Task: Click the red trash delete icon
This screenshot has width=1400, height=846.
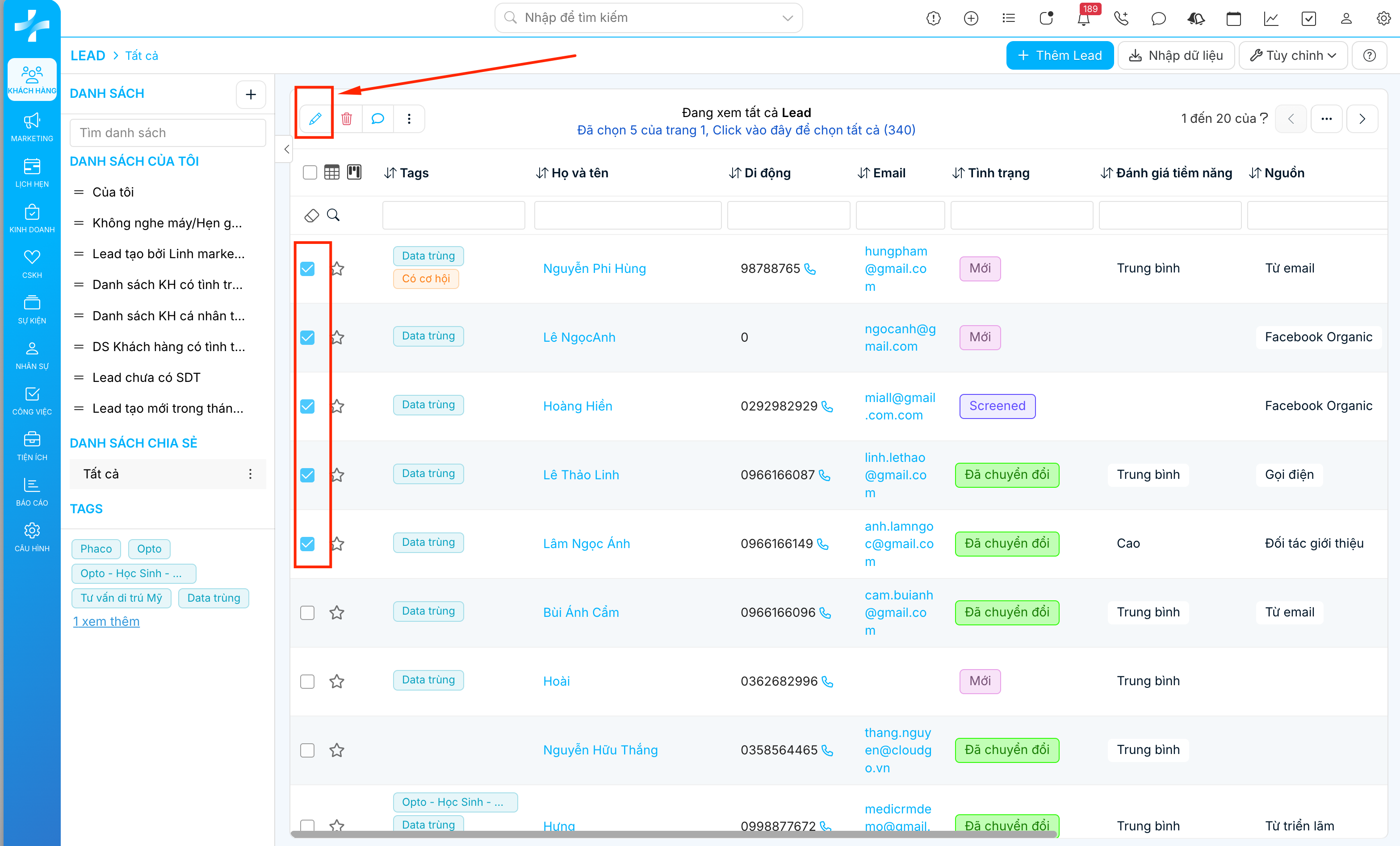Action: click(x=347, y=119)
